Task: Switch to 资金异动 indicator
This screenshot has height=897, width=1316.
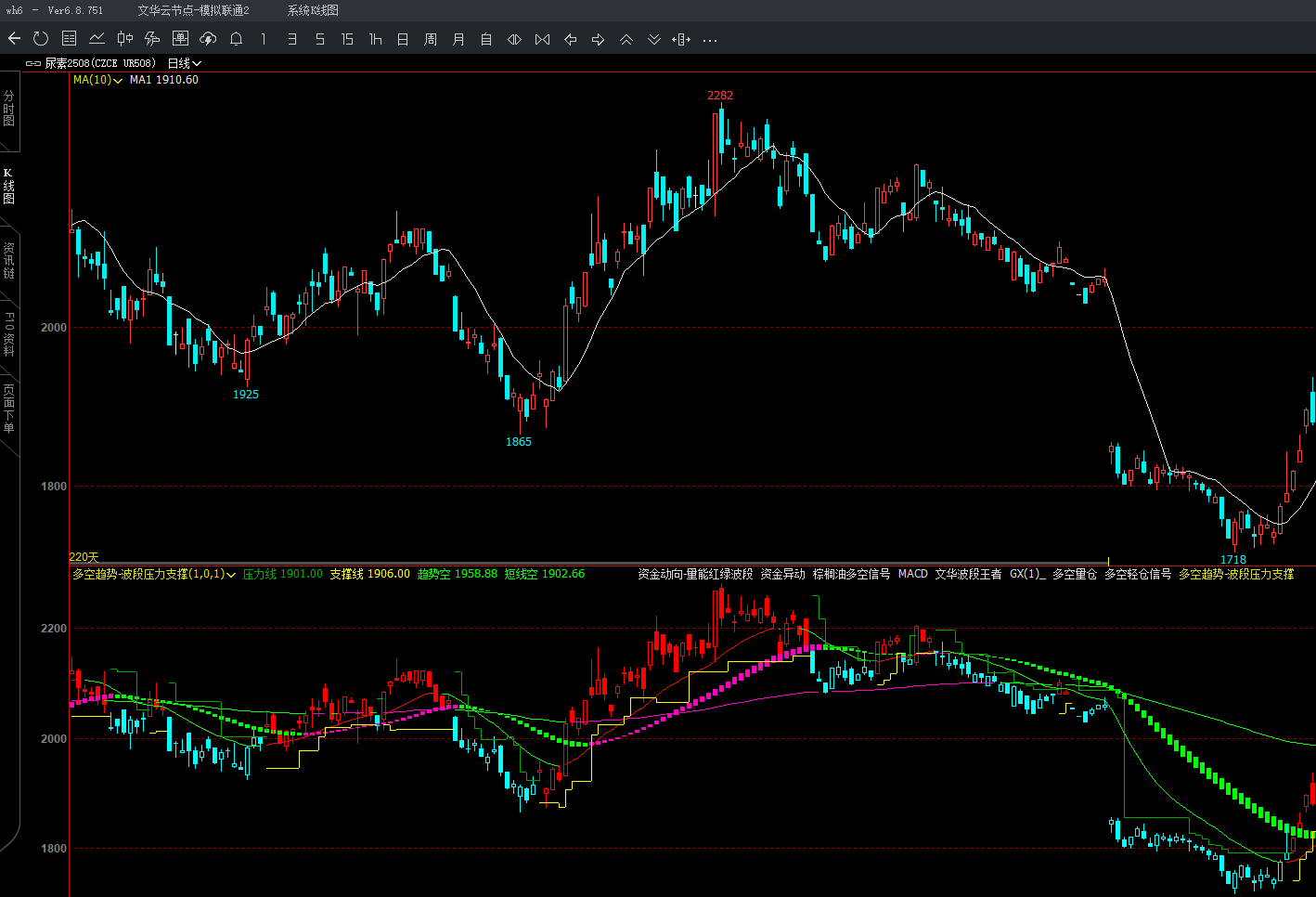Action: click(x=783, y=574)
